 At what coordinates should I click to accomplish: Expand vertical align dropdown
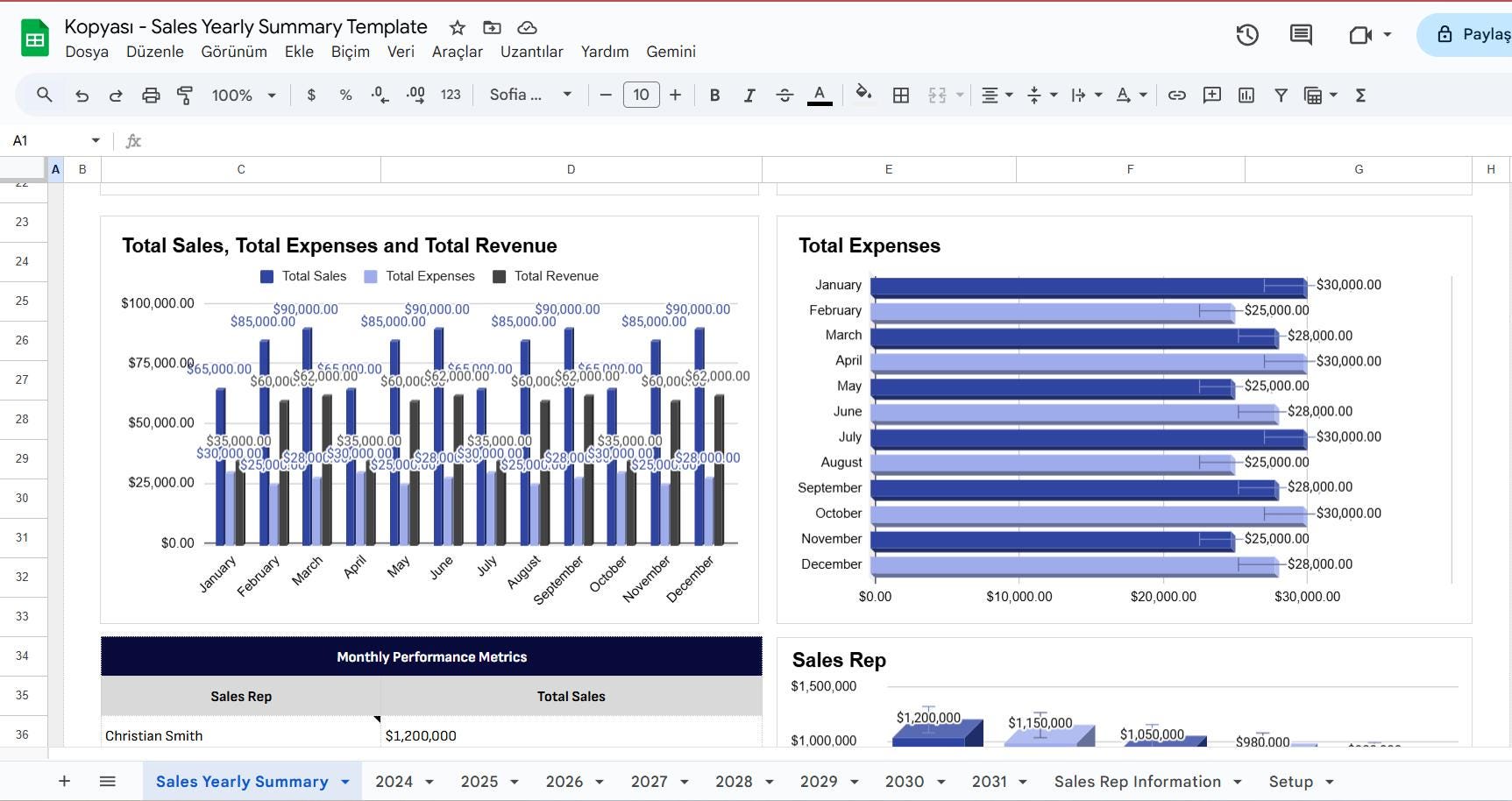click(1054, 96)
